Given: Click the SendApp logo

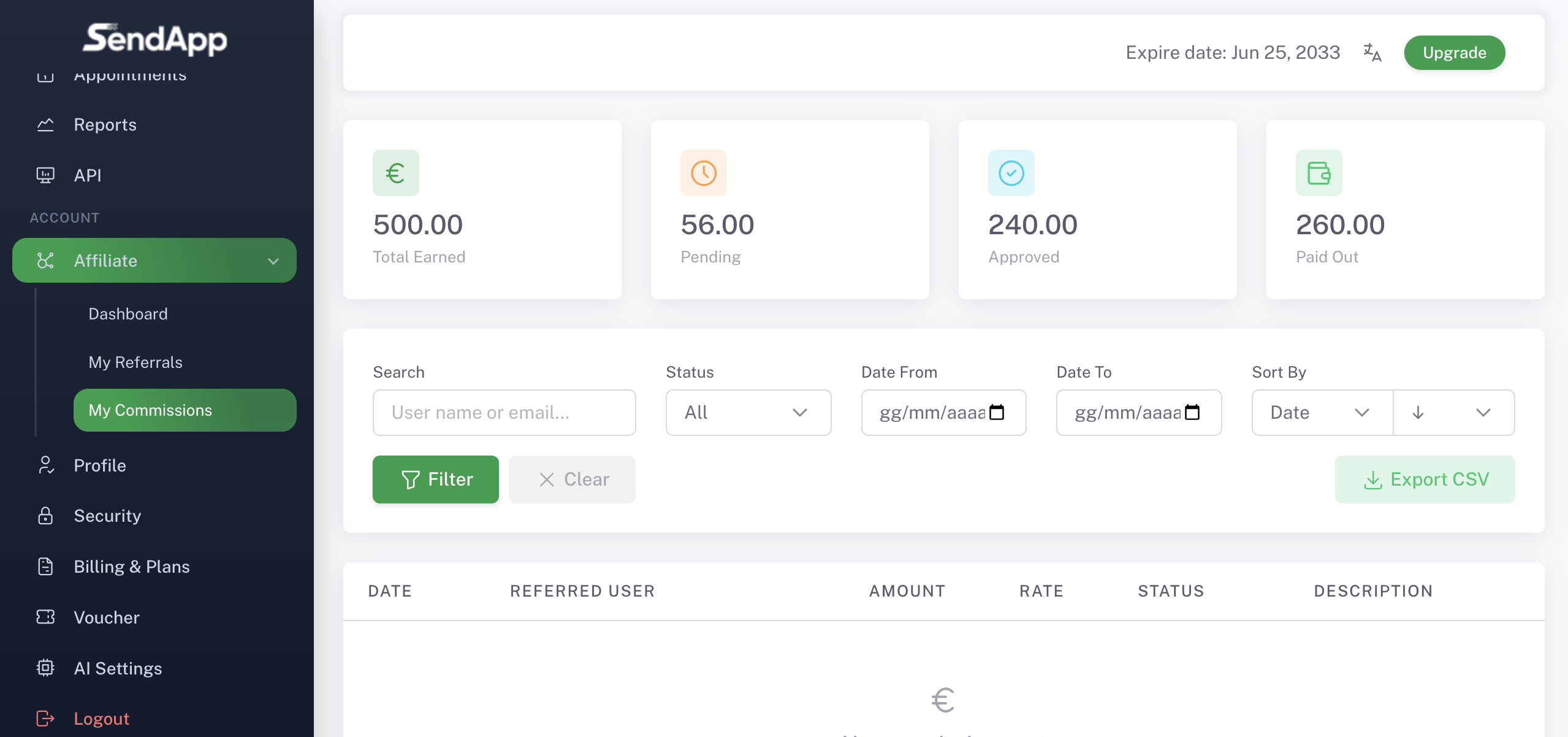Looking at the screenshot, I should (155, 39).
